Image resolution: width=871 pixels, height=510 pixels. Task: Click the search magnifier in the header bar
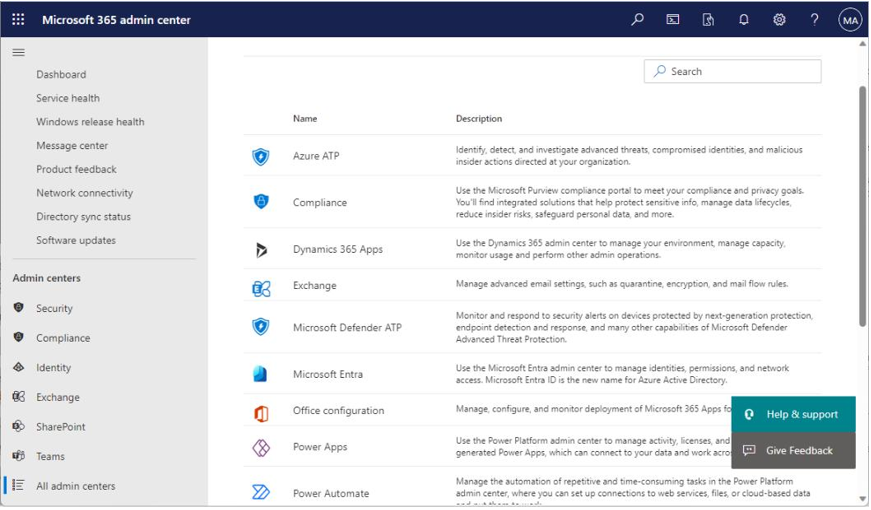[638, 19]
